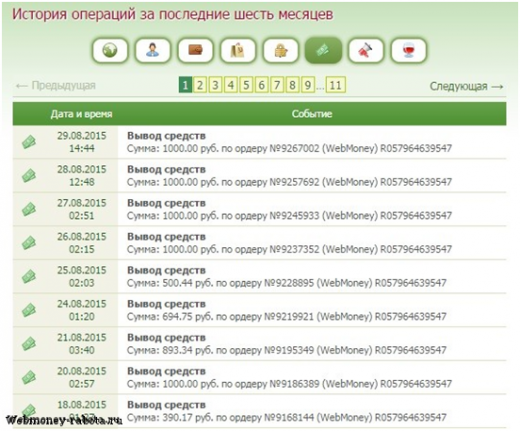The image size is (520, 431).
Task: Select the padlock filter icon
Action: (x=280, y=50)
